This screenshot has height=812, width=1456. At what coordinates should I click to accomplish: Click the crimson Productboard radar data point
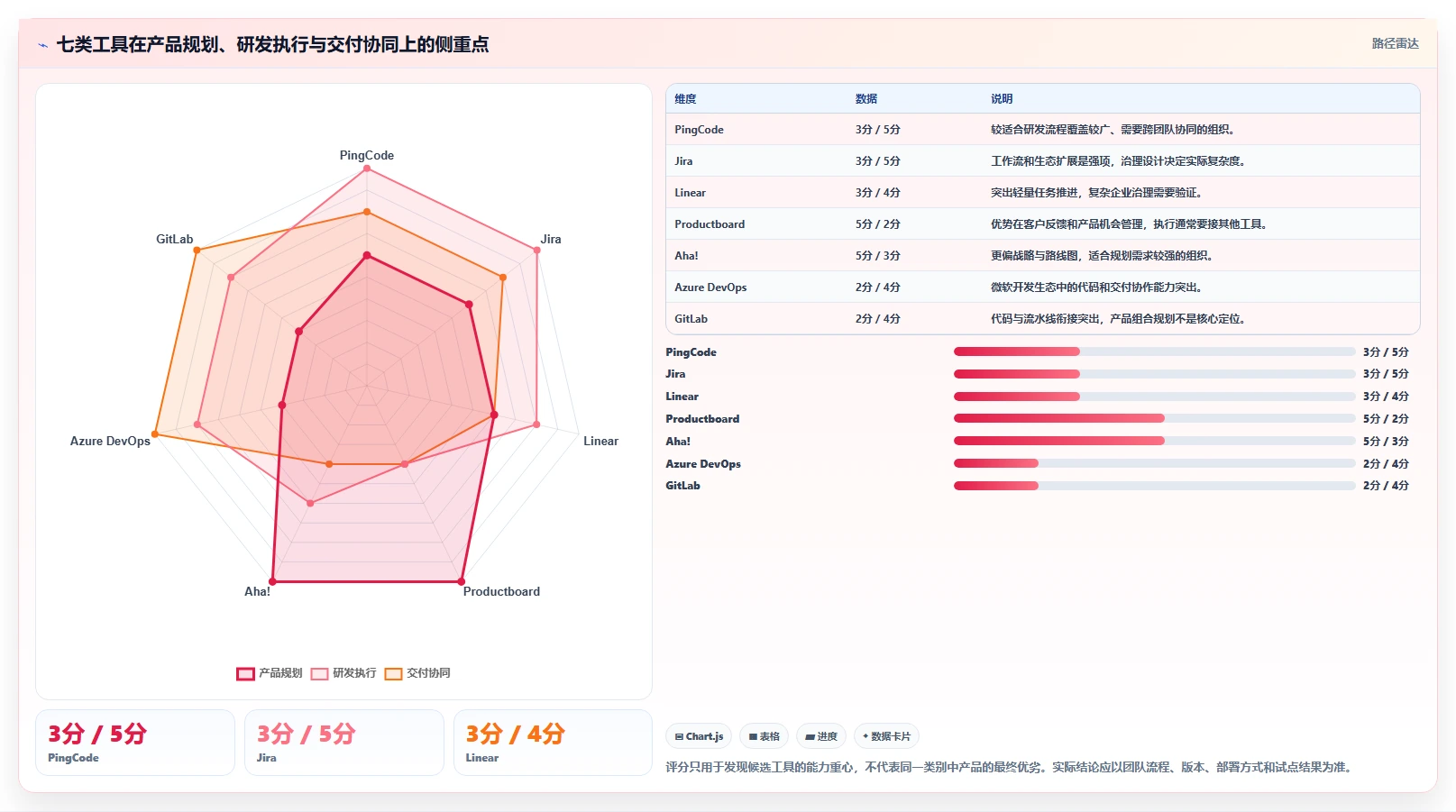(x=462, y=581)
